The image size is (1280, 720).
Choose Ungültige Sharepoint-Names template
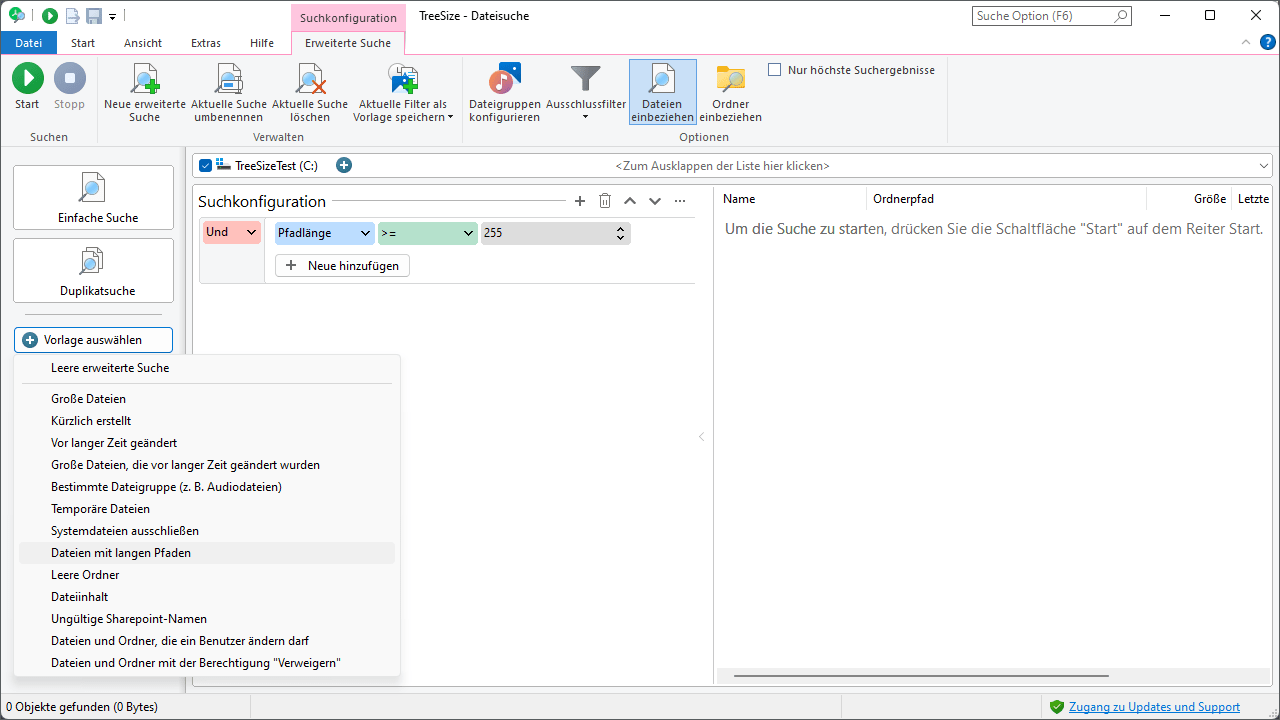(x=207, y=619)
